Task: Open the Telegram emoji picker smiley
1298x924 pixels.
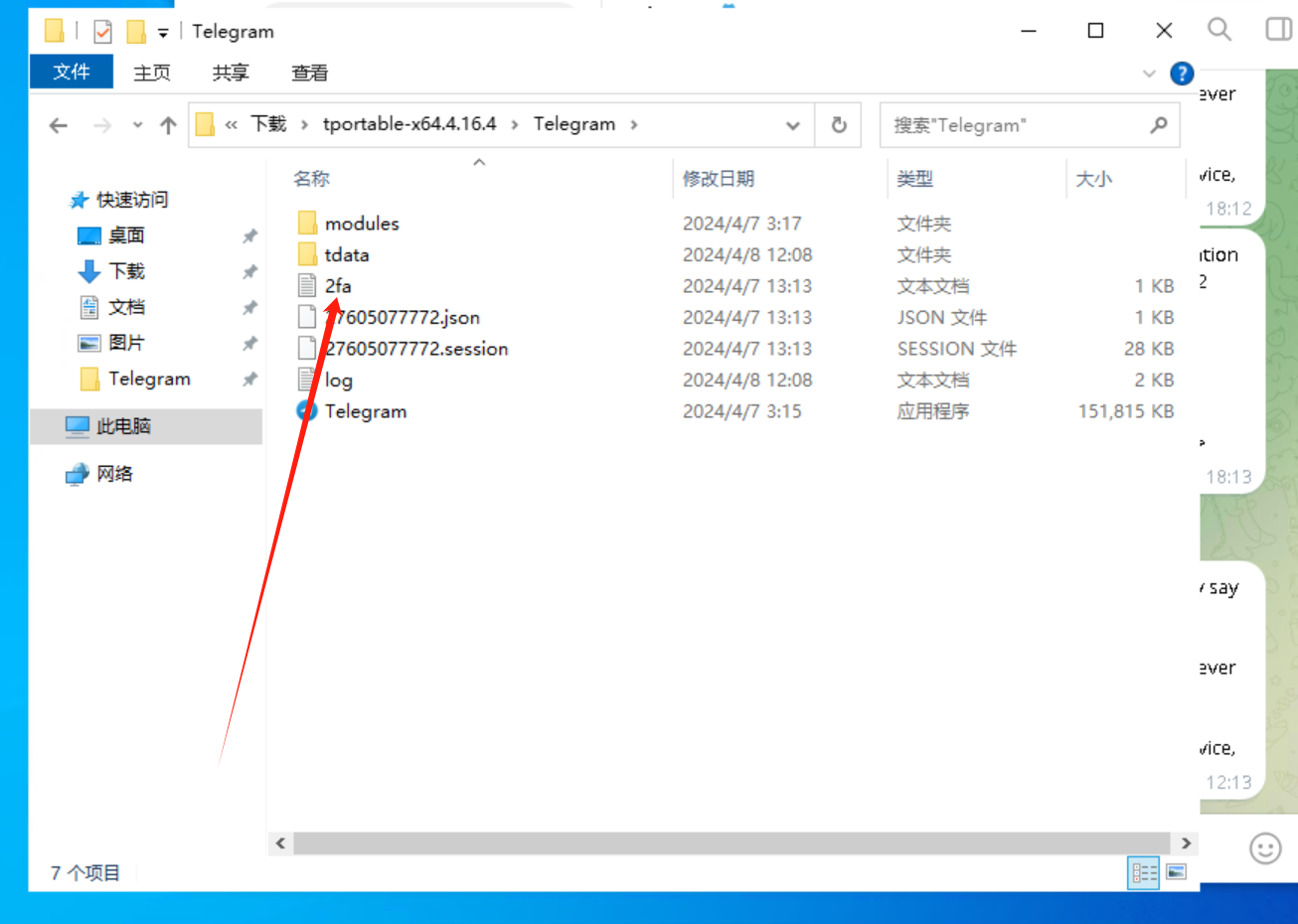Action: [x=1264, y=848]
